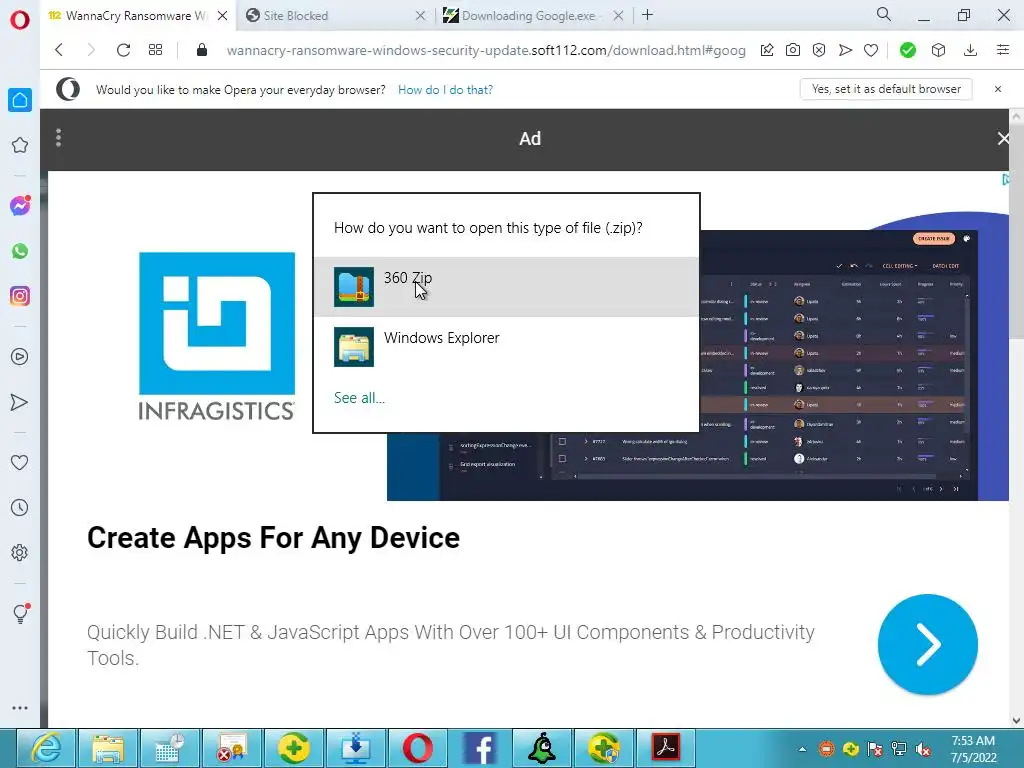This screenshot has width=1024, height=768.
Task: Launch Internet Explorer from taskbar
Action: [47, 748]
